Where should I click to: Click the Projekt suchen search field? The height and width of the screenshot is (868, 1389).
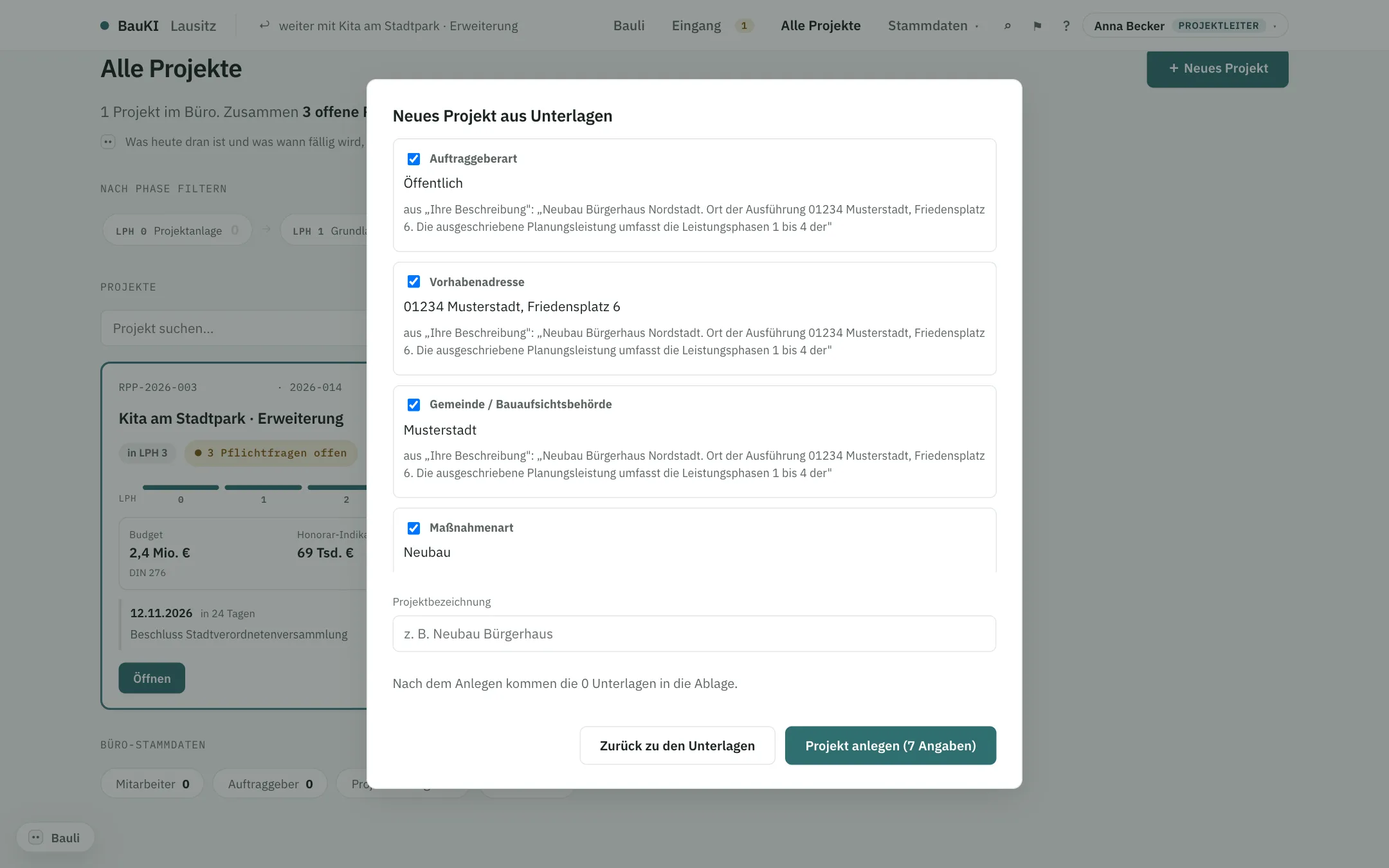[234, 328]
